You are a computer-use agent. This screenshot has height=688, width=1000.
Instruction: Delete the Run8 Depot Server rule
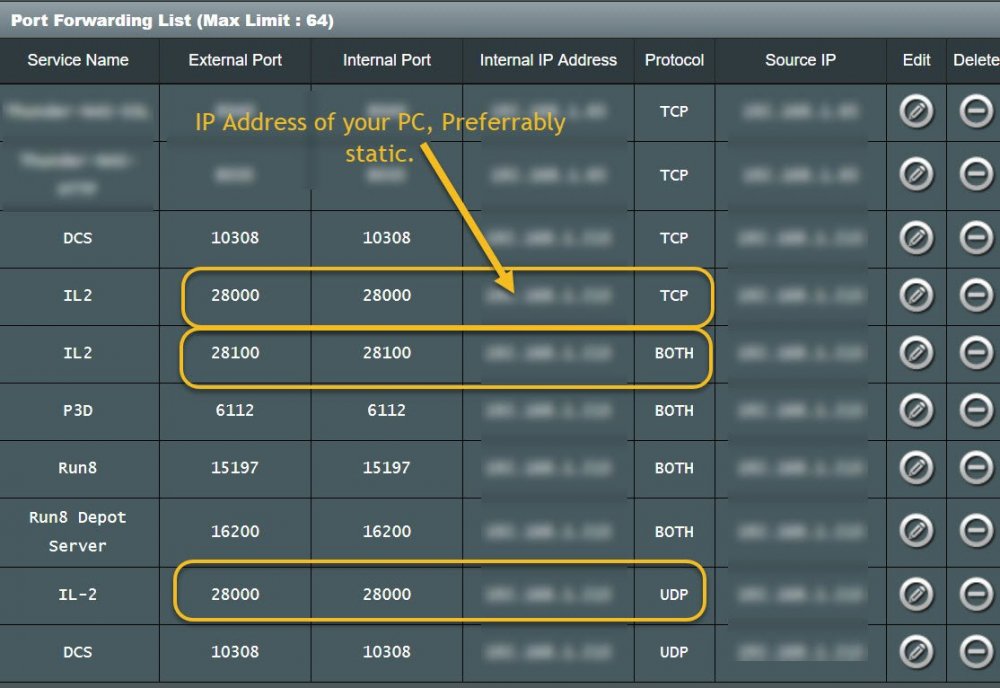(x=975, y=531)
